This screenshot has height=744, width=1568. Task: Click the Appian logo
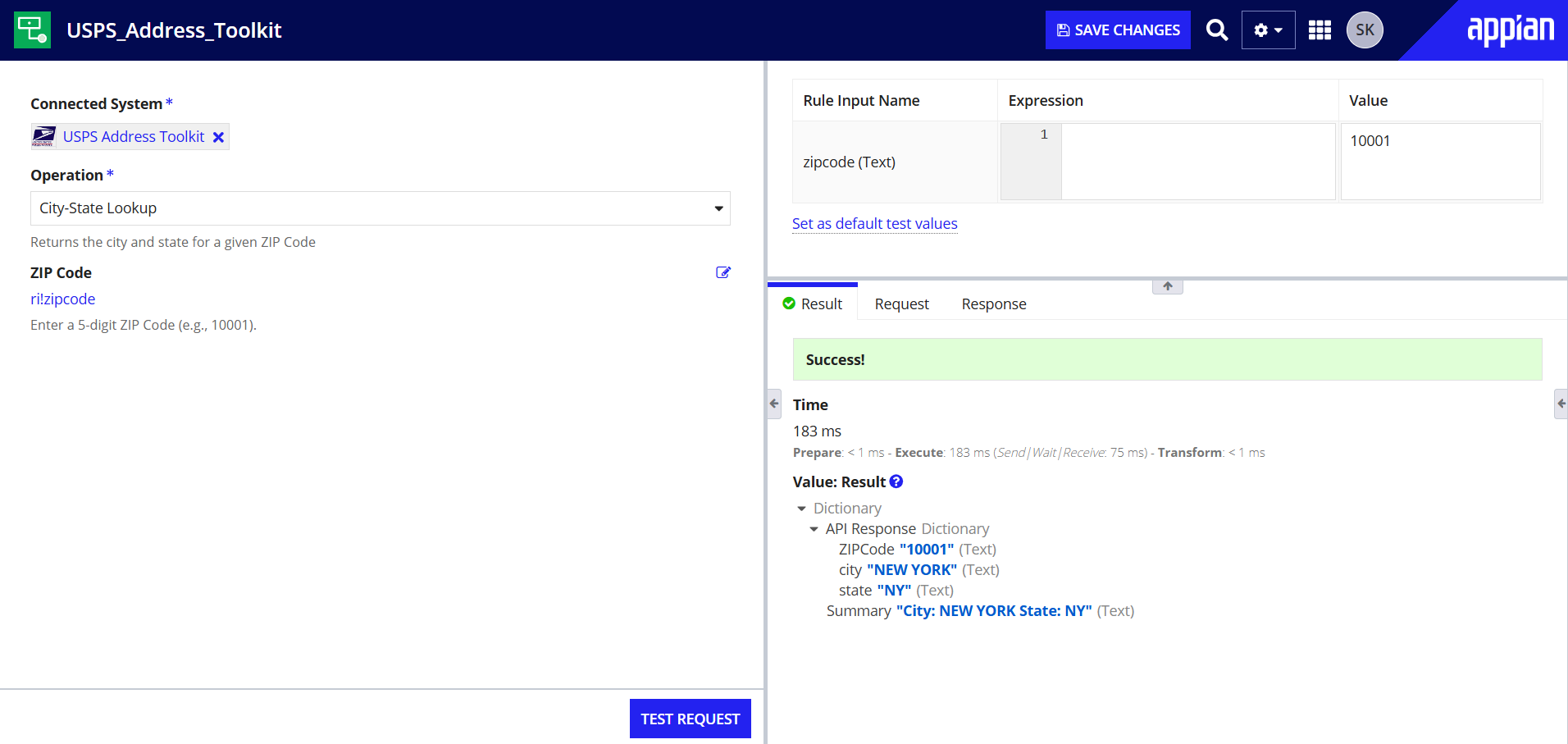point(1510,31)
